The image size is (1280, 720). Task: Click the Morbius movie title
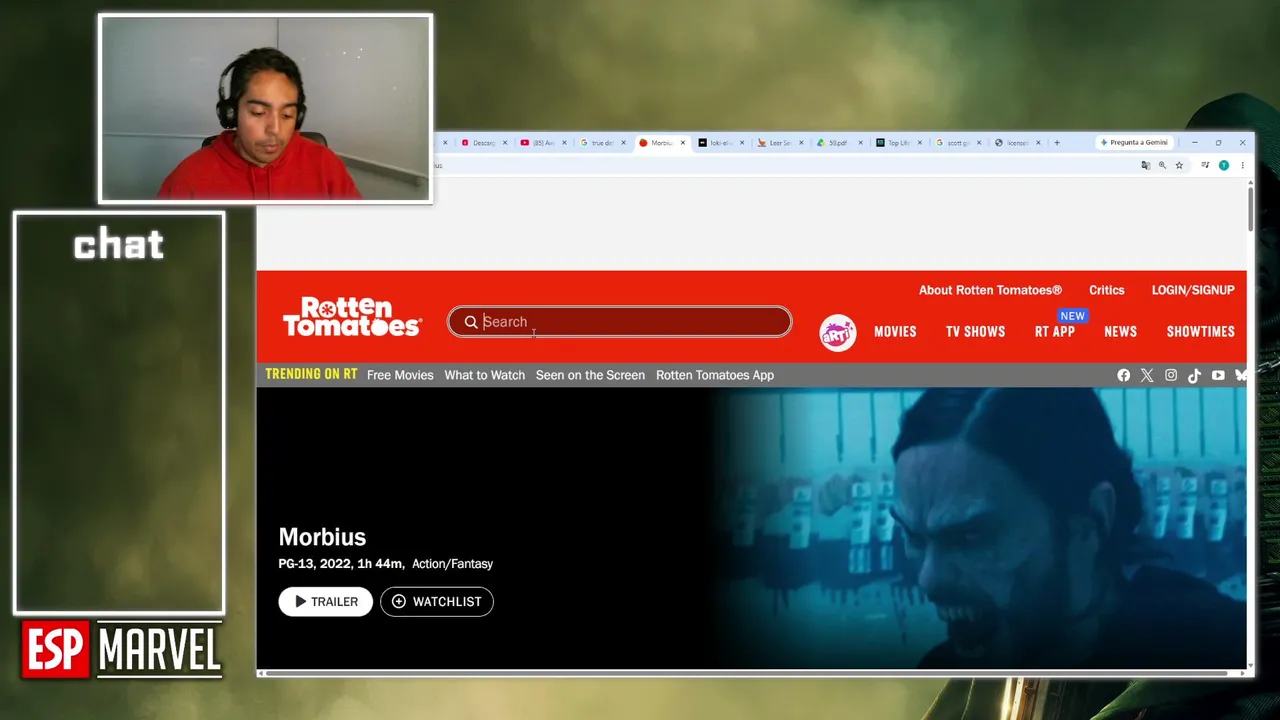pyautogui.click(x=322, y=537)
